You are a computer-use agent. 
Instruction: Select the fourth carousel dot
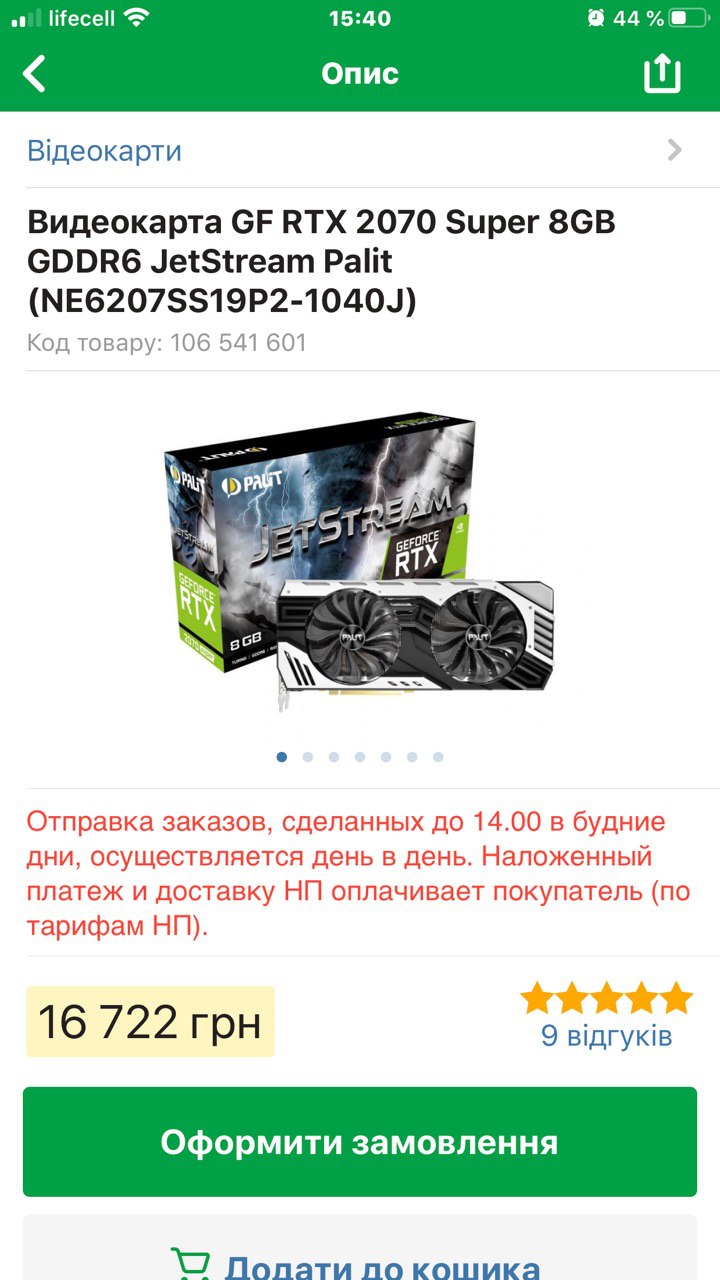[360, 757]
